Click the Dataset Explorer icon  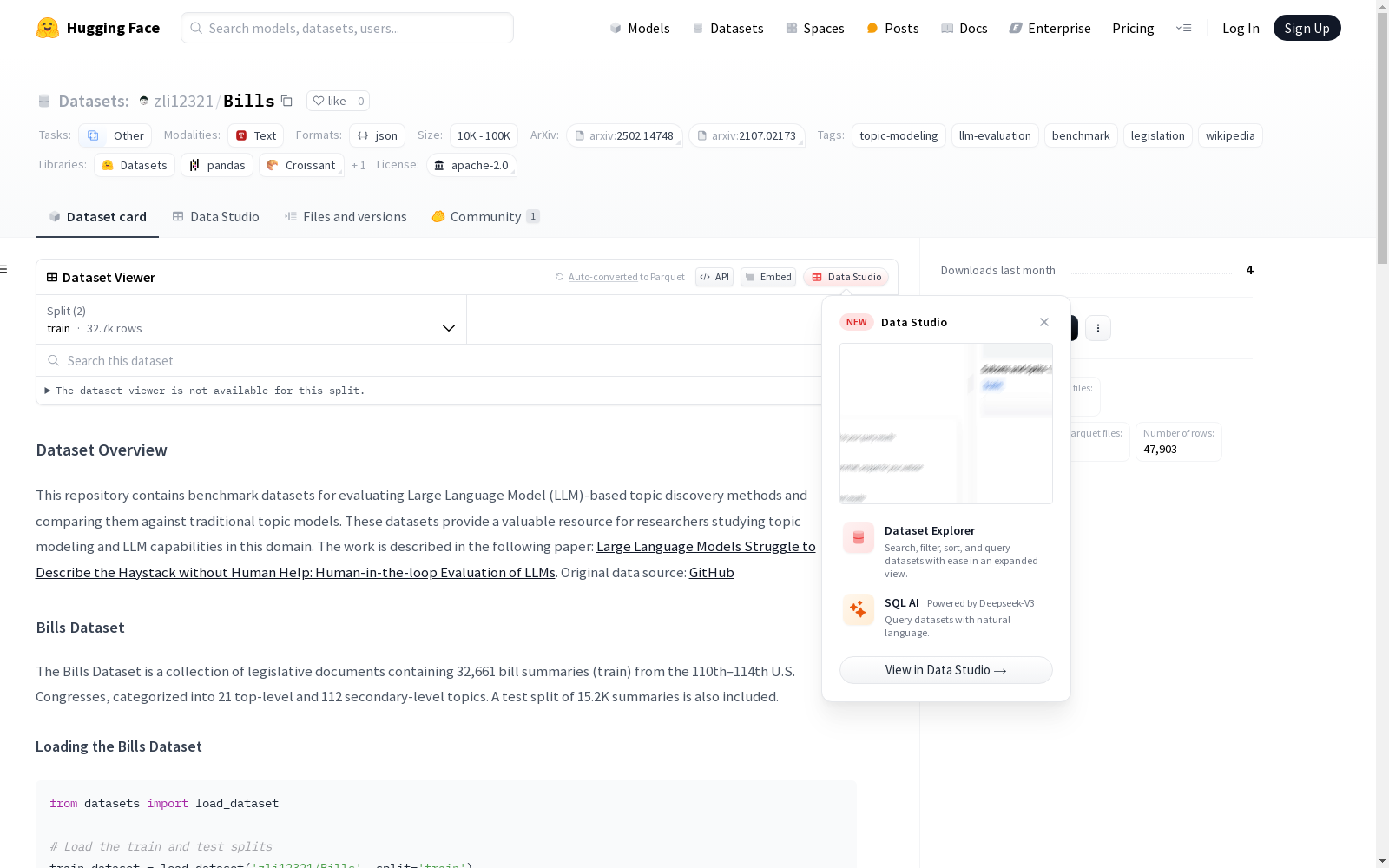click(x=859, y=538)
